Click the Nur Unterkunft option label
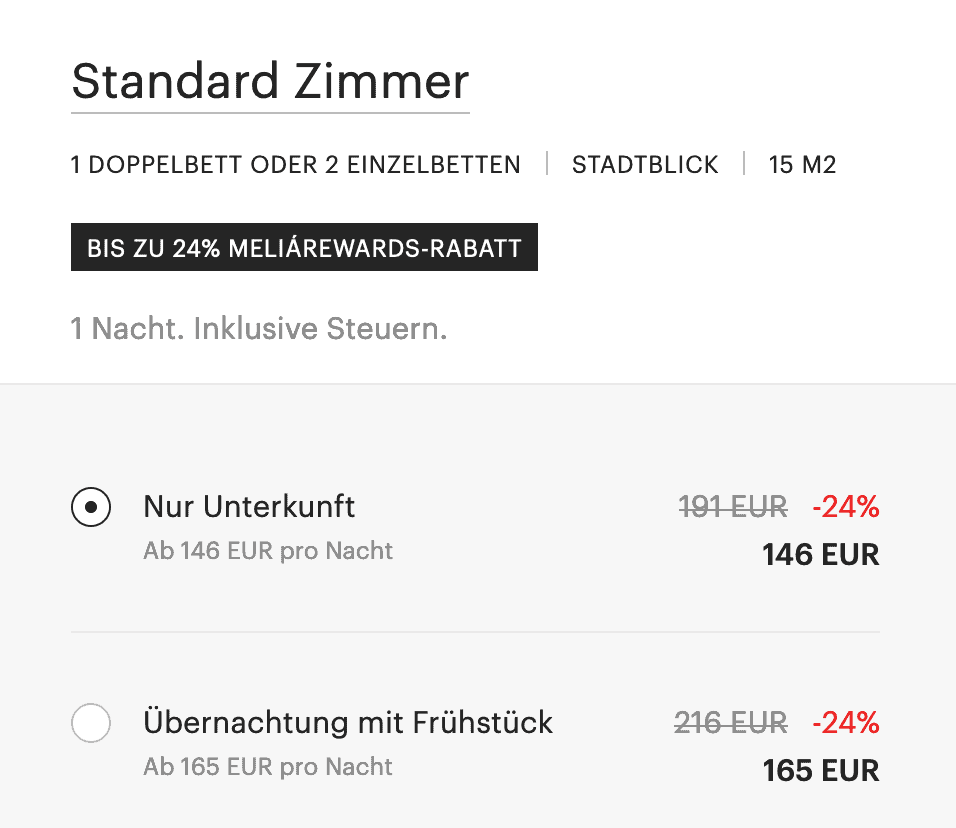The width and height of the screenshot is (956, 828). [249, 507]
